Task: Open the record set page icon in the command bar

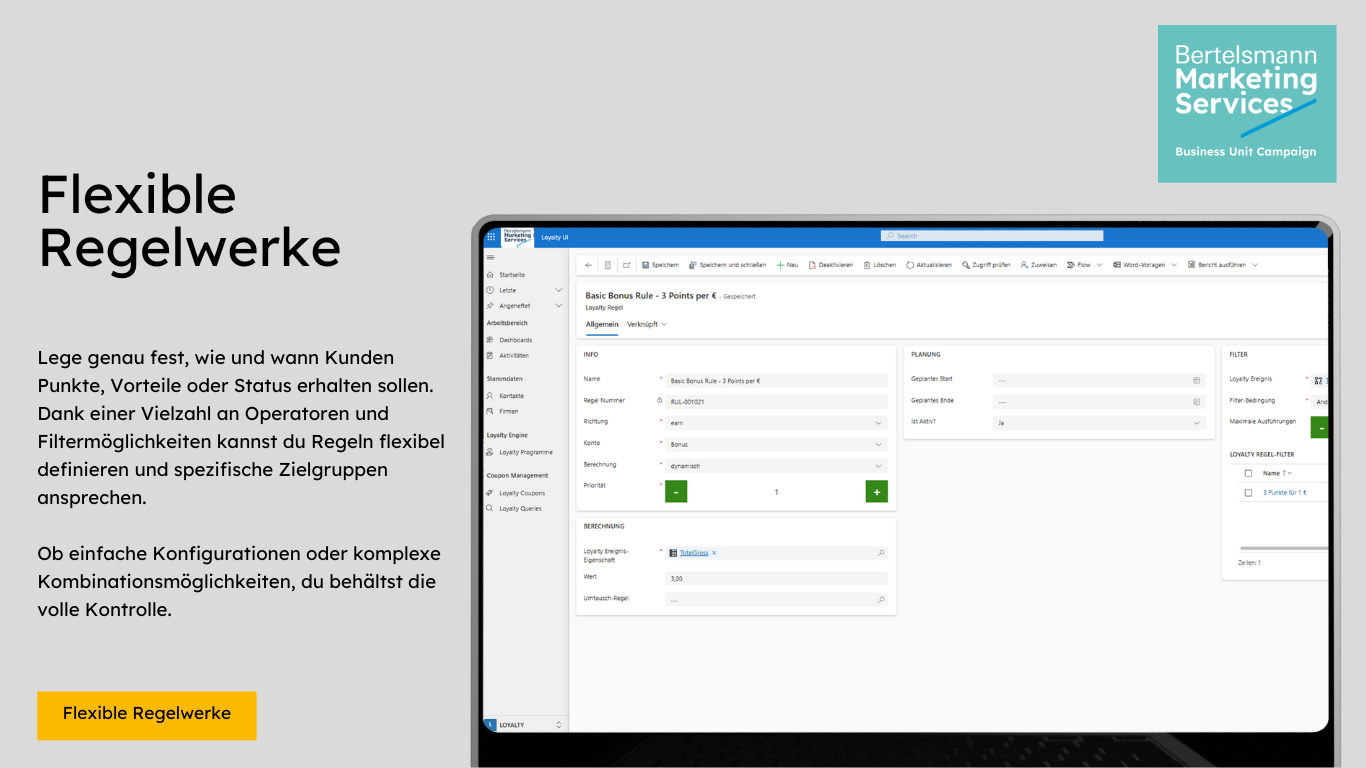Action: 607,265
